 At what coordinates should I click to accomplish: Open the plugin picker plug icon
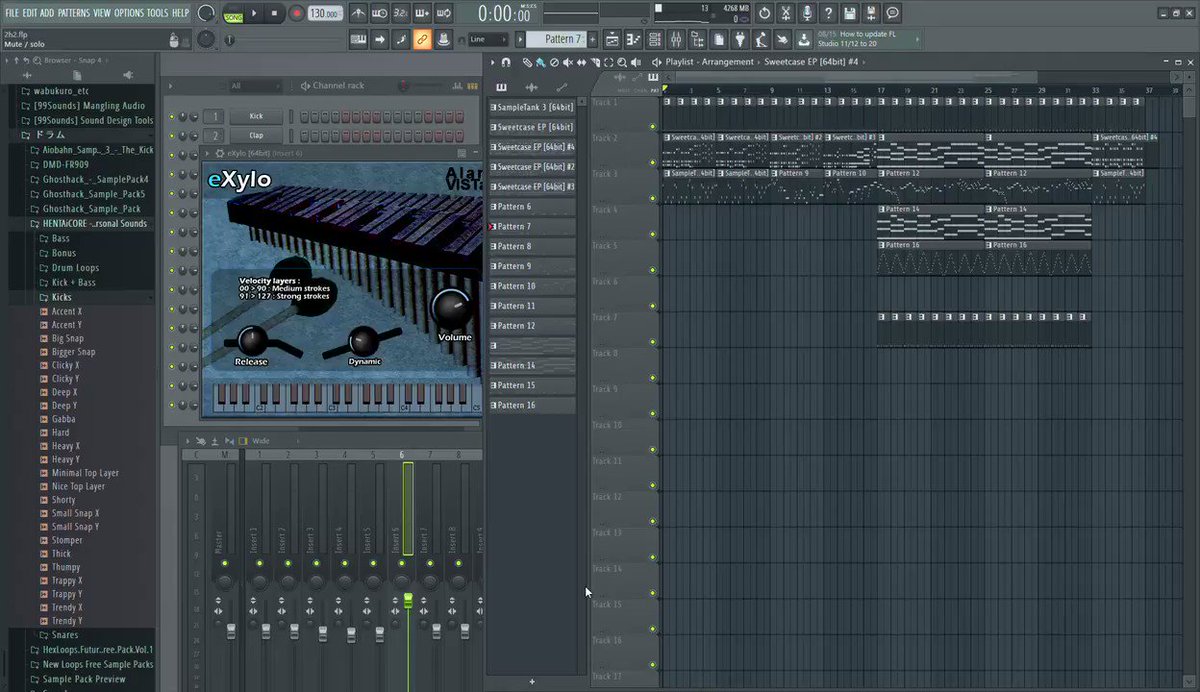click(740, 39)
